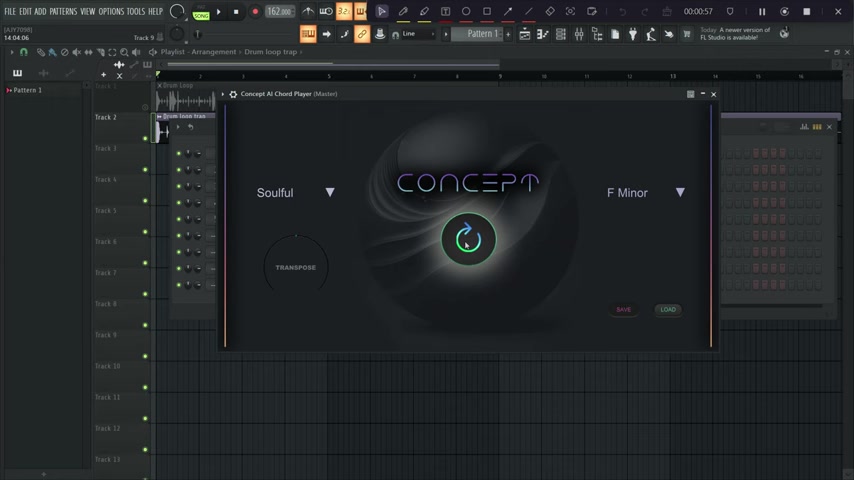
Task: Select the playlist Zoom tool
Action: 124,52
